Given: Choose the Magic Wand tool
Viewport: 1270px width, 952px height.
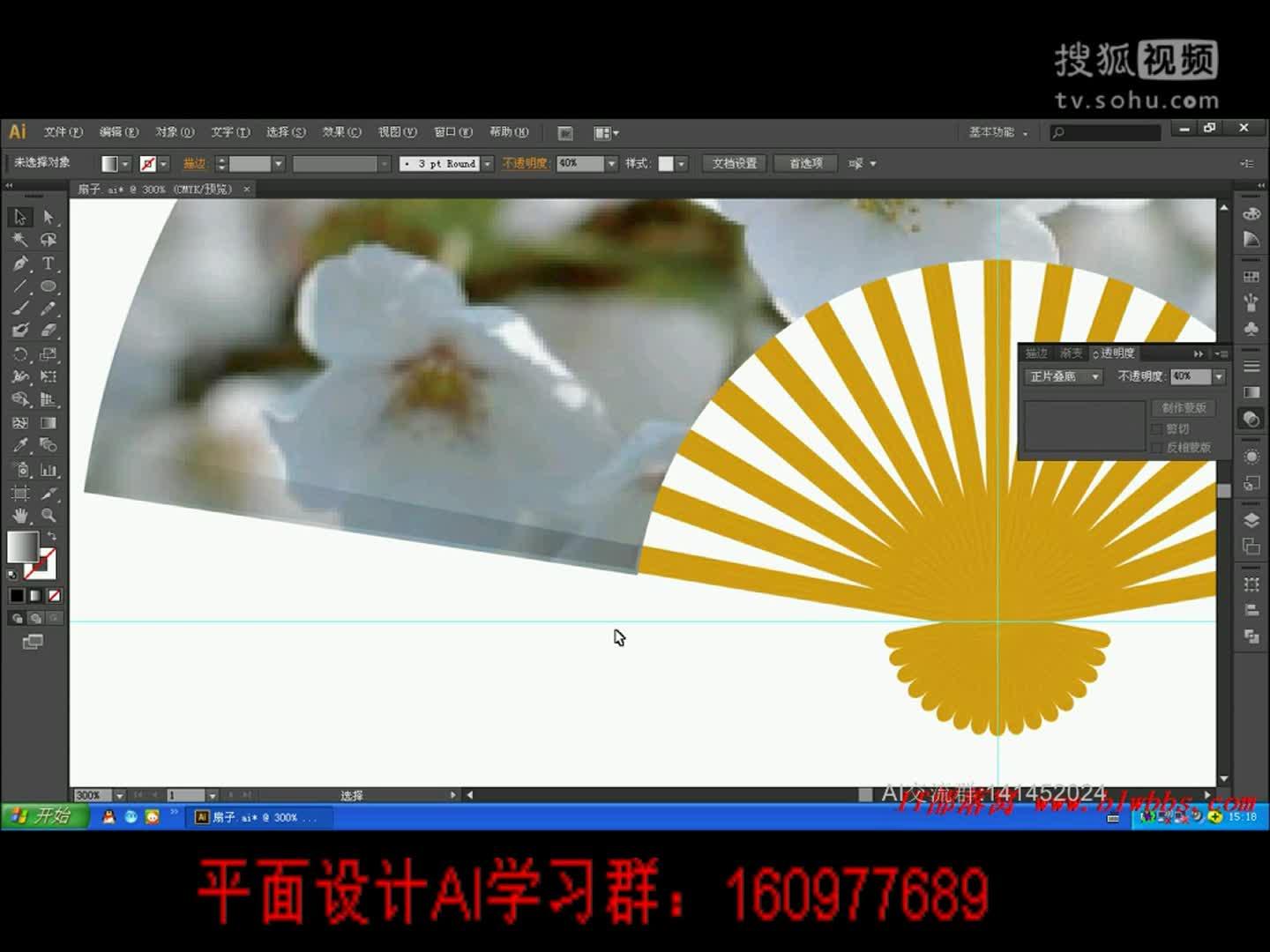Looking at the screenshot, I should [19, 239].
